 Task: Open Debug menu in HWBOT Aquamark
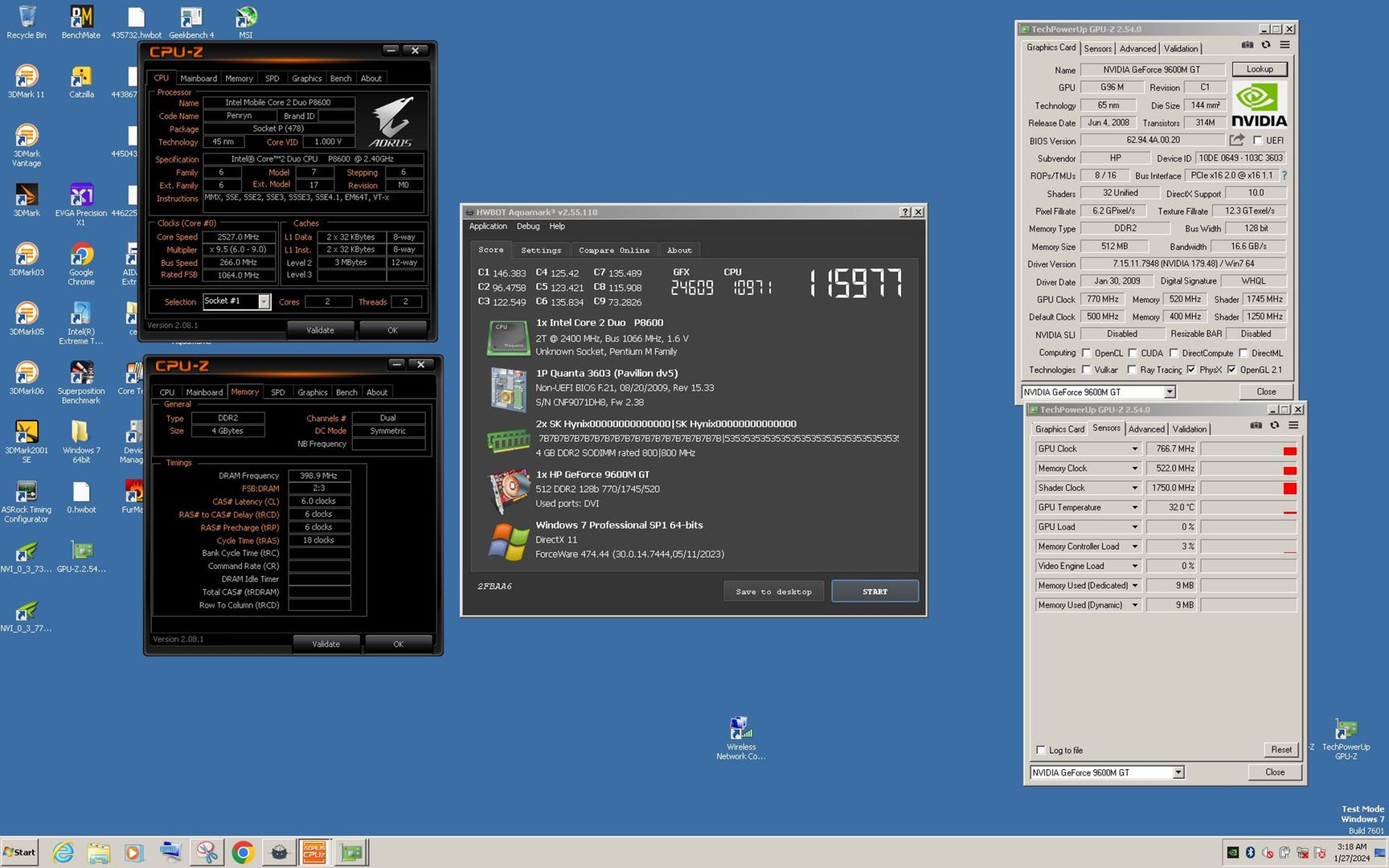(x=528, y=227)
